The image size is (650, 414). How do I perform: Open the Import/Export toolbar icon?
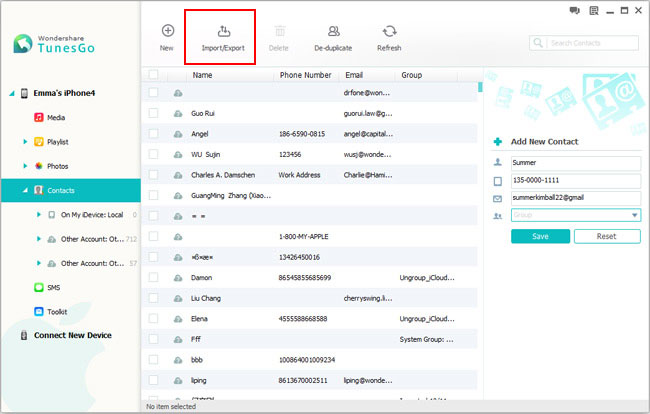pyautogui.click(x=223, y=31)
